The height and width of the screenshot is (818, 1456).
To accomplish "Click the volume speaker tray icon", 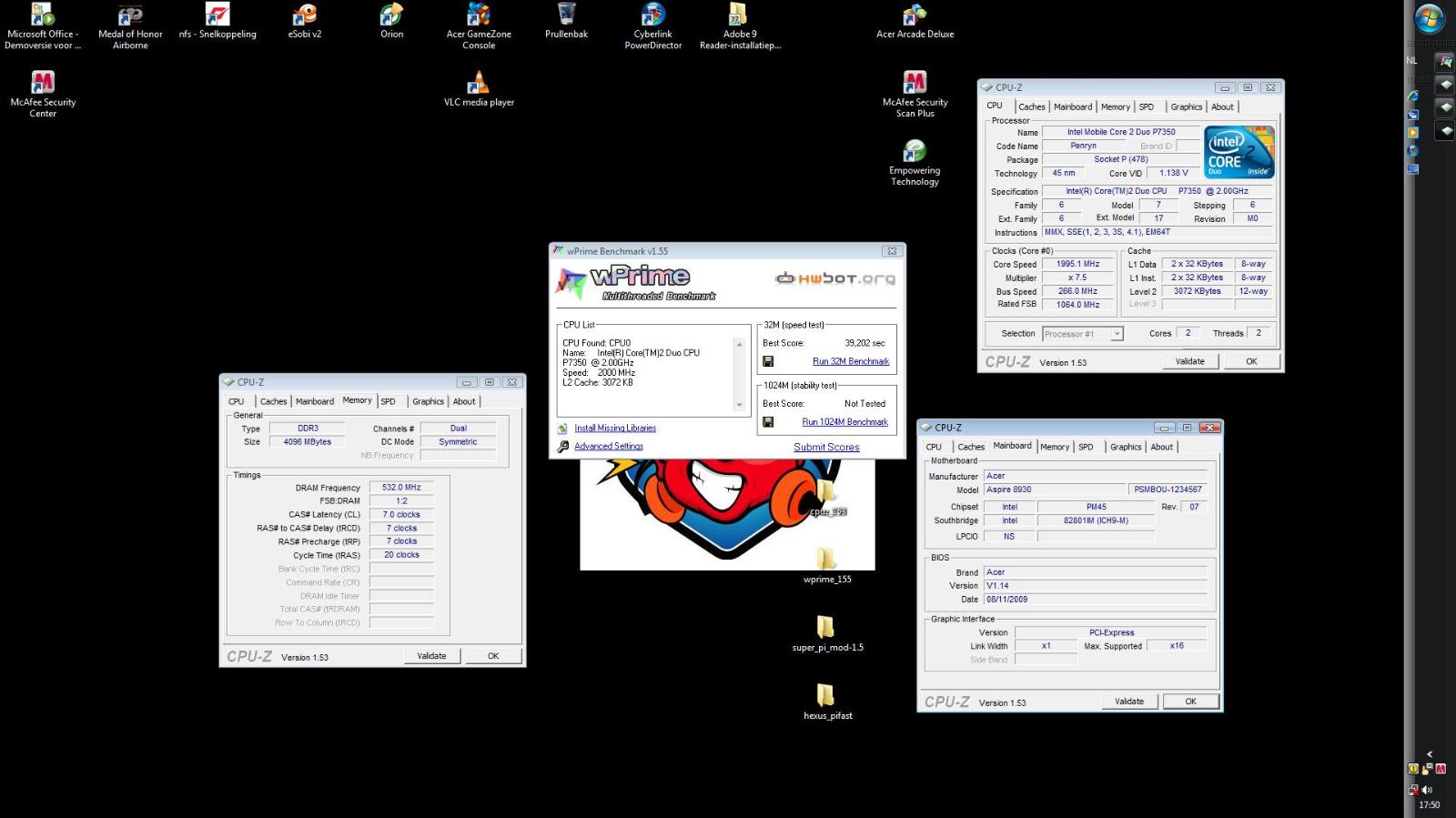I will click(1427, 790).
